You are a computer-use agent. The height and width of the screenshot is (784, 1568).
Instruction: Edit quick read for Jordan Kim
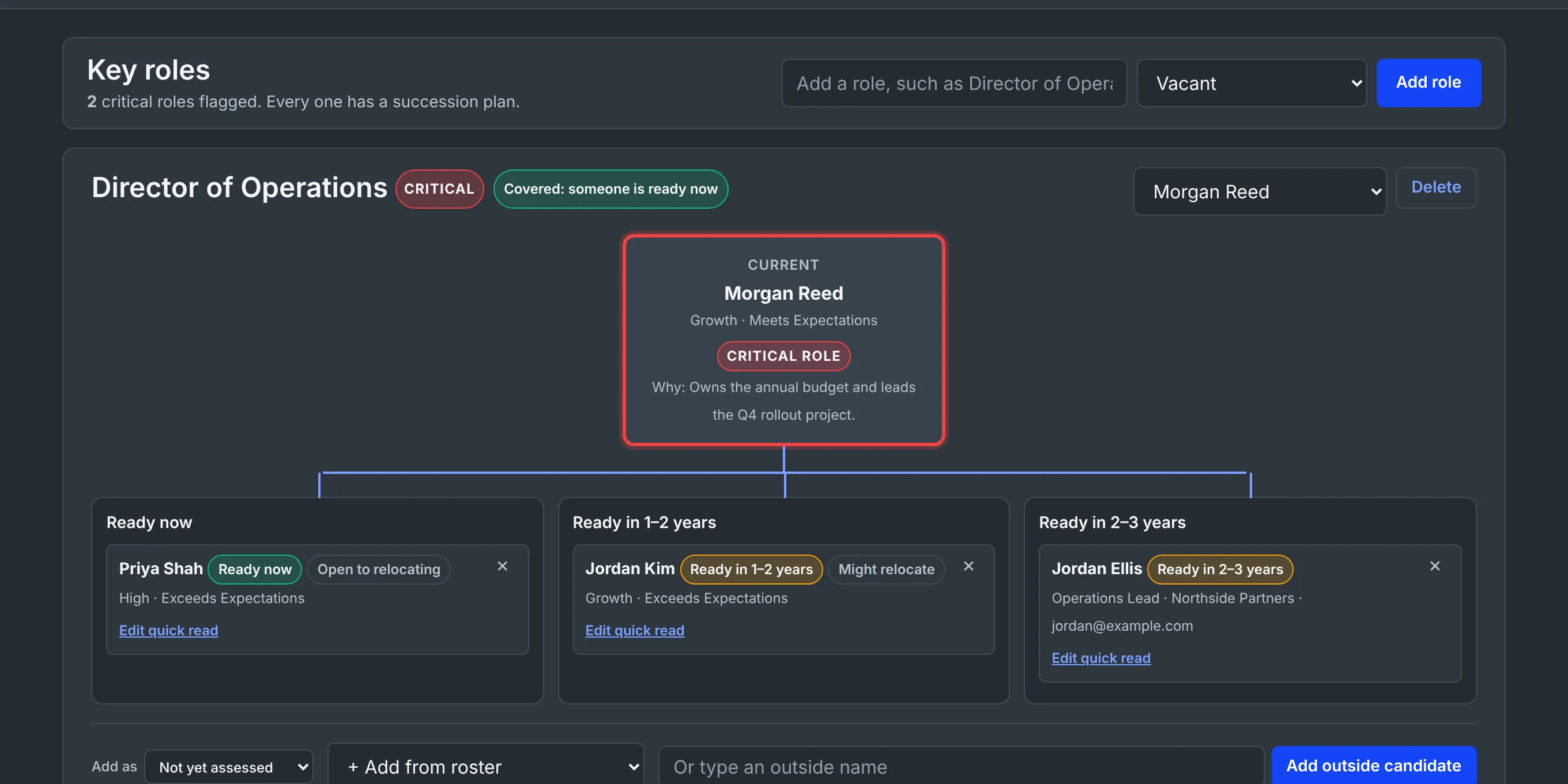635,630
